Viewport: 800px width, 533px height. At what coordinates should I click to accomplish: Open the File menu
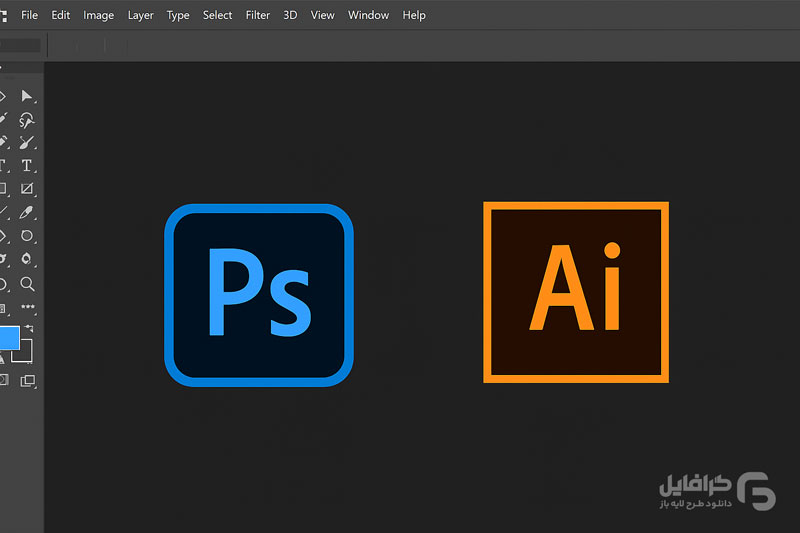pos(29,15)
